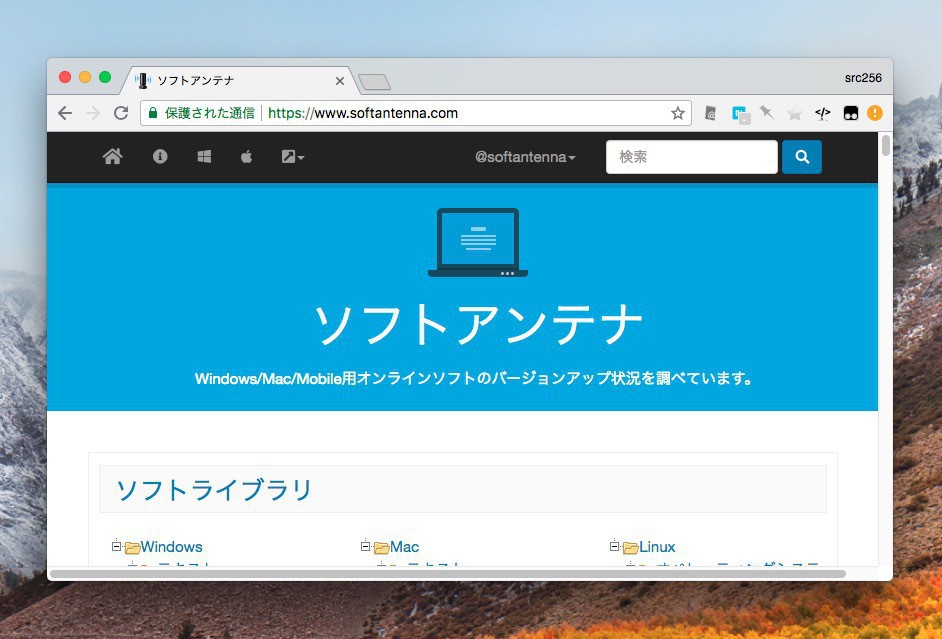Click the horizontal scrollbar at window bottom
This screenshot has height=639, width=942.
click(x=448, y=574)
